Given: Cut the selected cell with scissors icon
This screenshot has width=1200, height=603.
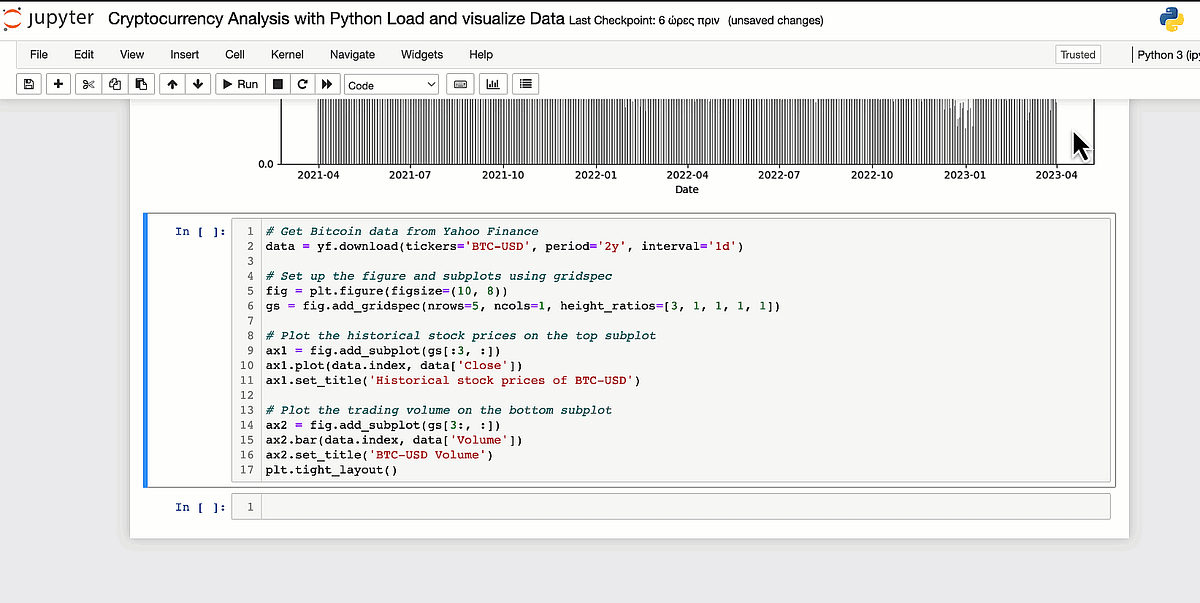Looking at the screenshot, I should [x=88, y=84].
